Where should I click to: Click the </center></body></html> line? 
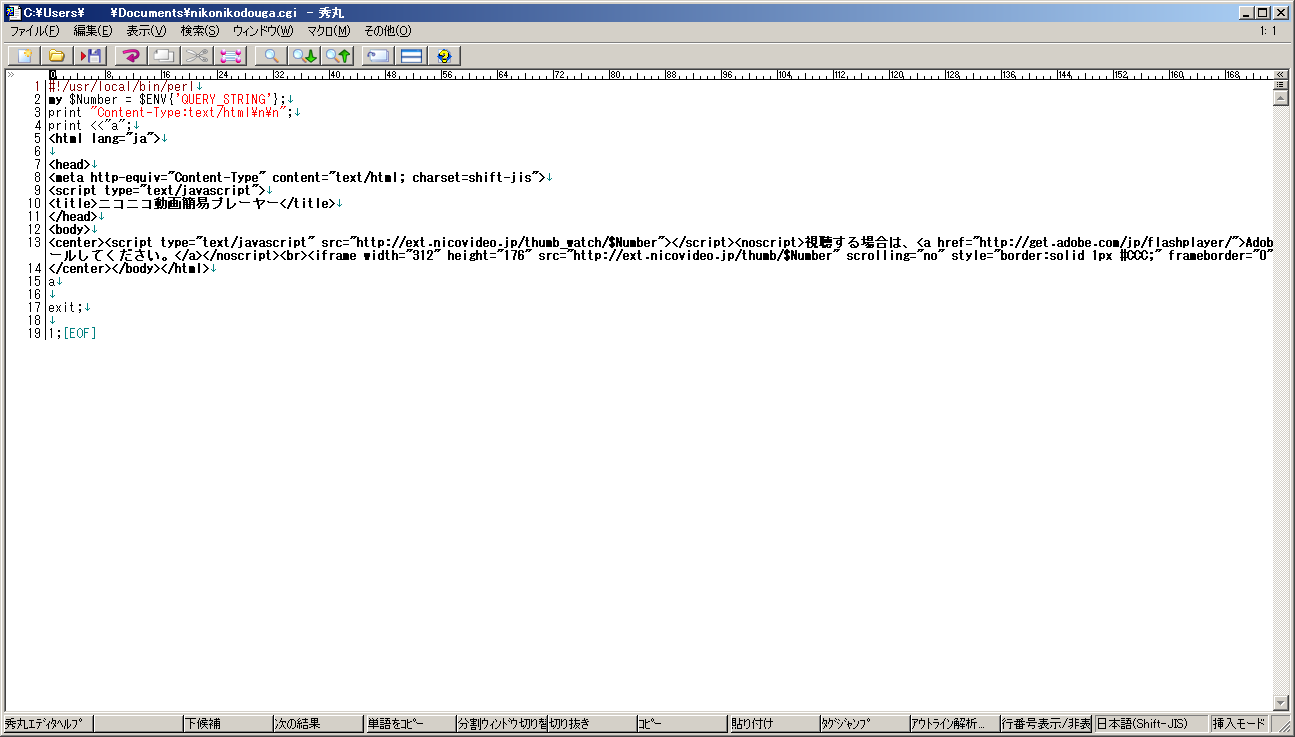pos(132,269)
